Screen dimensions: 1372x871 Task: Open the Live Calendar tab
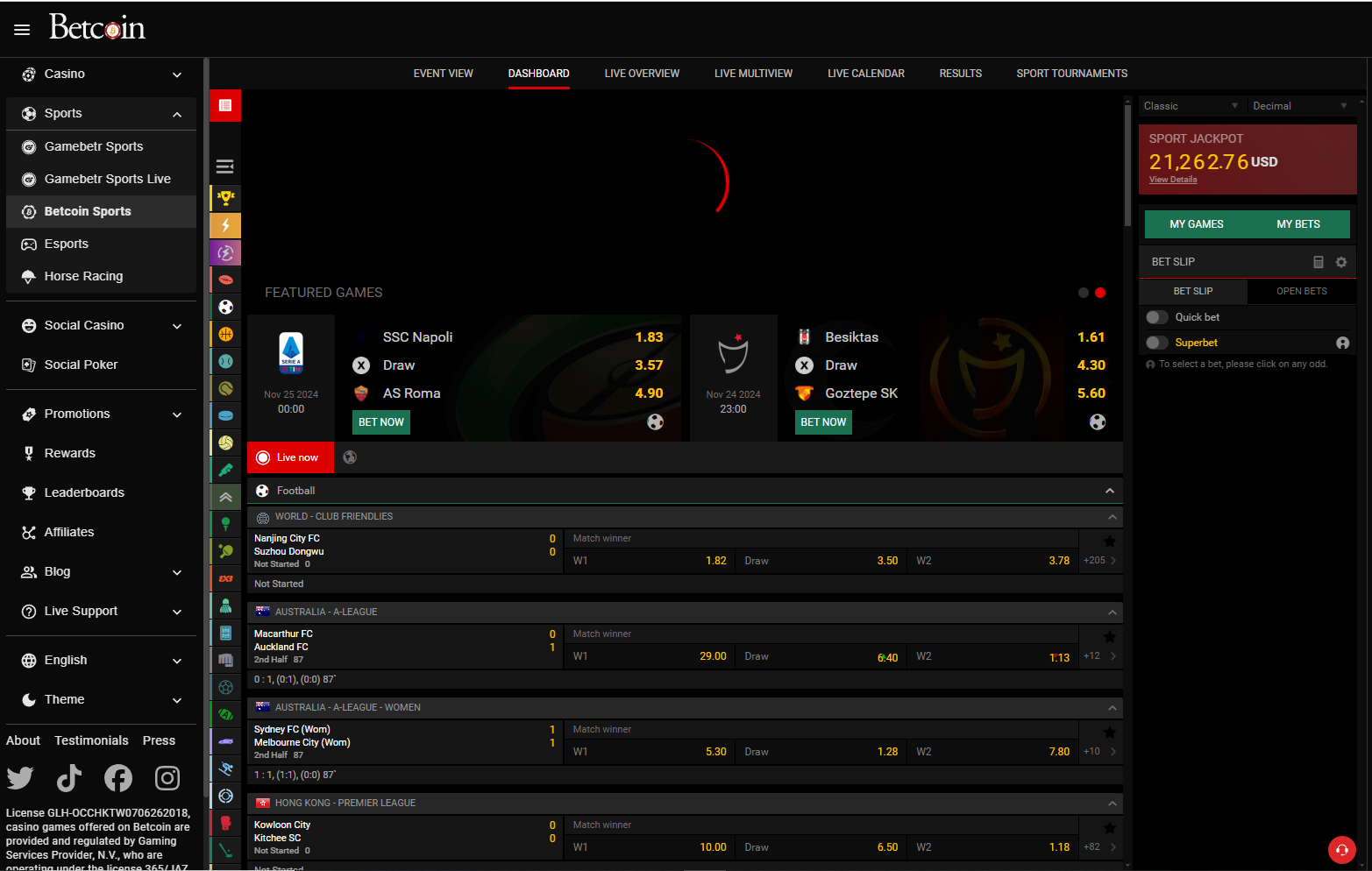(866, 74)
